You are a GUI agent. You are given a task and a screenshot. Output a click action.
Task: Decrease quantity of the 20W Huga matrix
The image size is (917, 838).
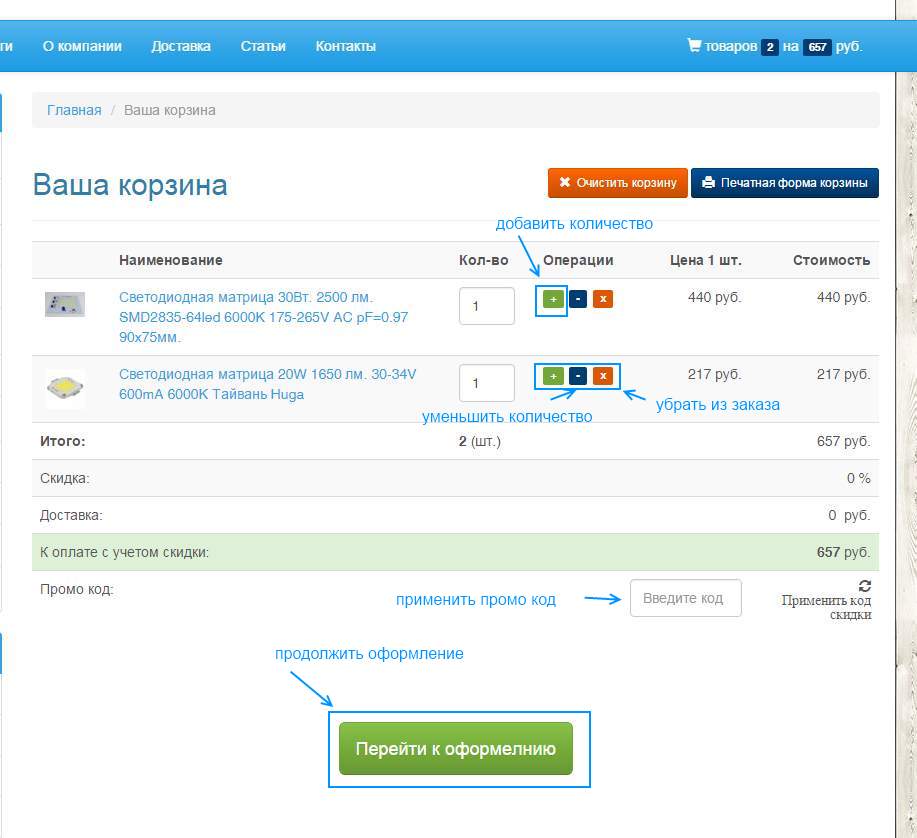coord(578,375)
